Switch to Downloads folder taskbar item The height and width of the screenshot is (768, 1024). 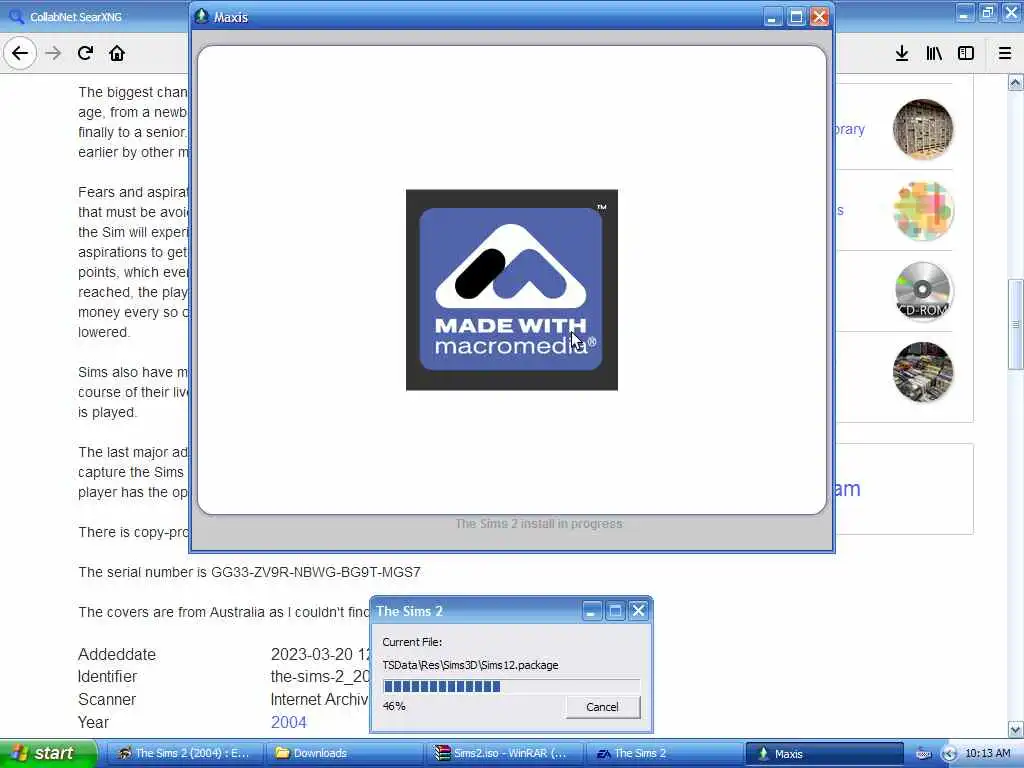[x=345, y=753]
